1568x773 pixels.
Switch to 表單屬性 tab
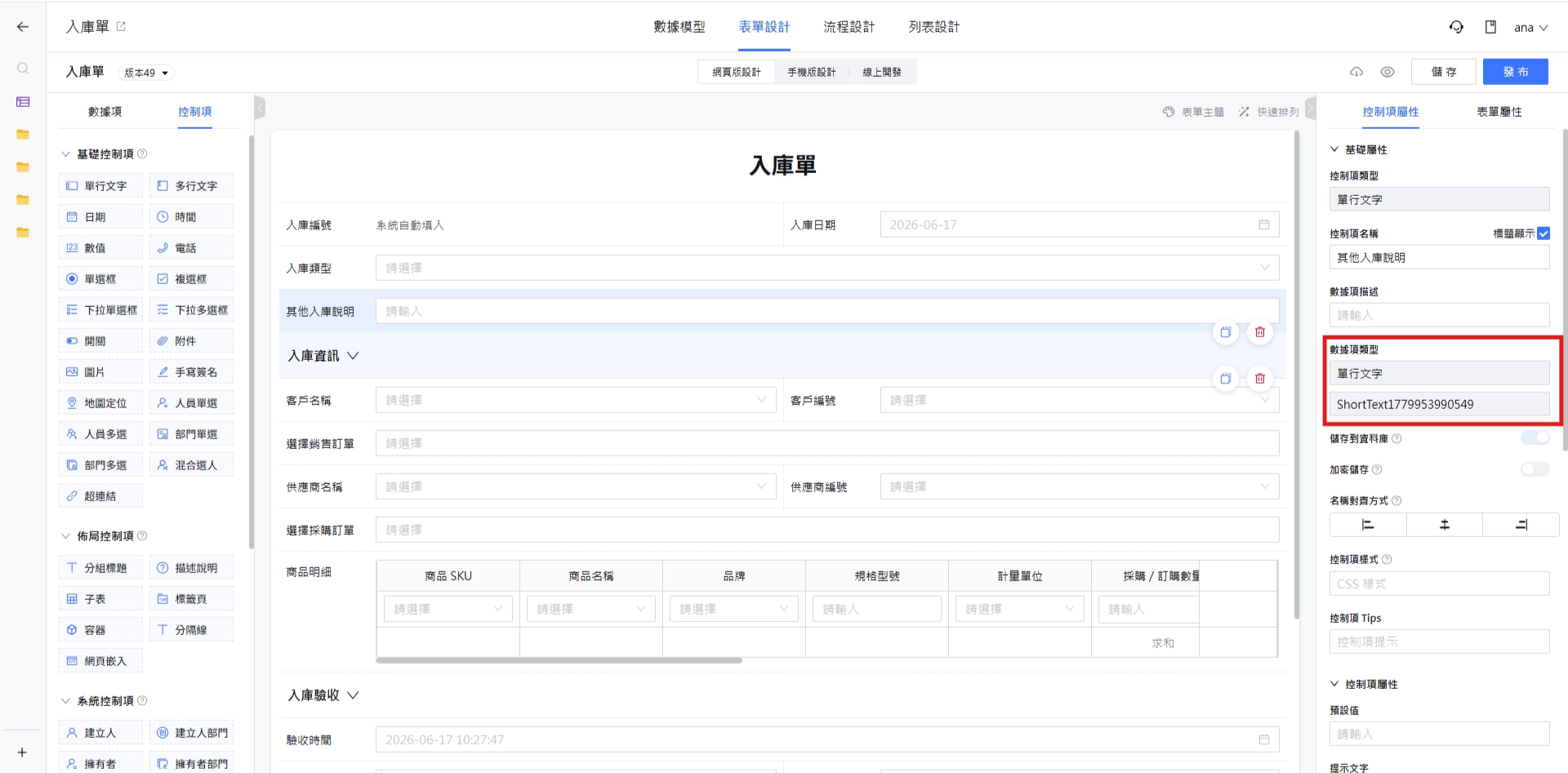tap(1499, 112)
